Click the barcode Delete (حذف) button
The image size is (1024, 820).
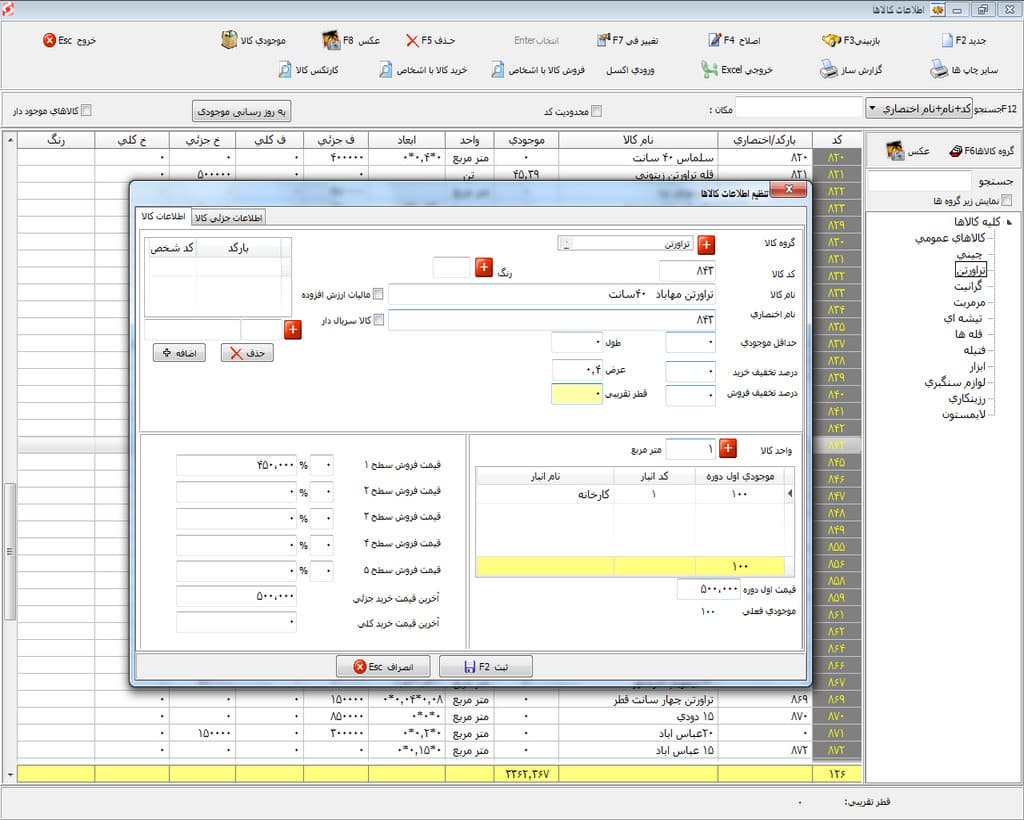coord(247,353)
